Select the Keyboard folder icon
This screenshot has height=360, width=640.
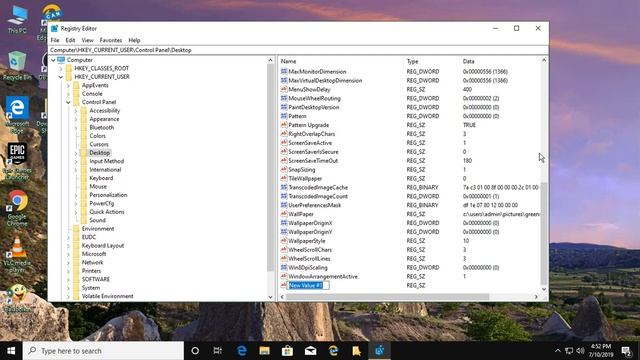point(84,178)
